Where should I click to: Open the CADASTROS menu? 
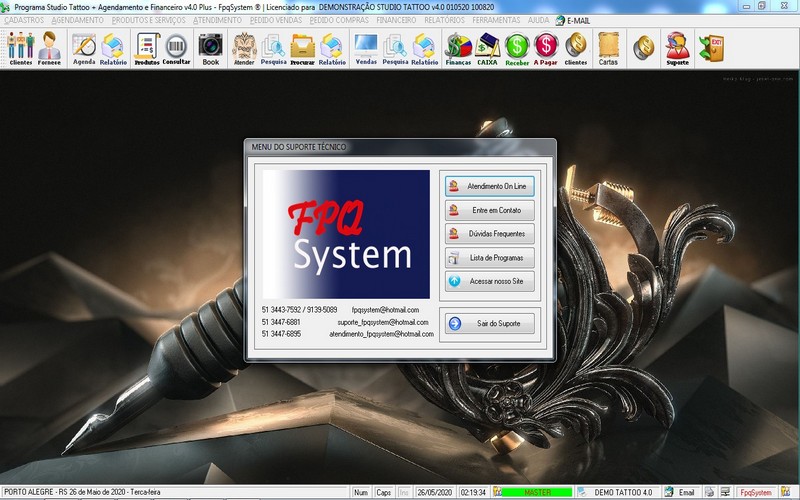pyautogui.click(x=24, y=20)
